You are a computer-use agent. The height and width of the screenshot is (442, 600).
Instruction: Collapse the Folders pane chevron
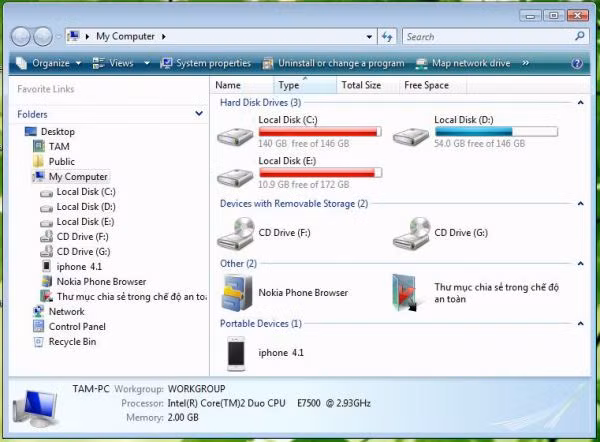click(x=197, y=114)
